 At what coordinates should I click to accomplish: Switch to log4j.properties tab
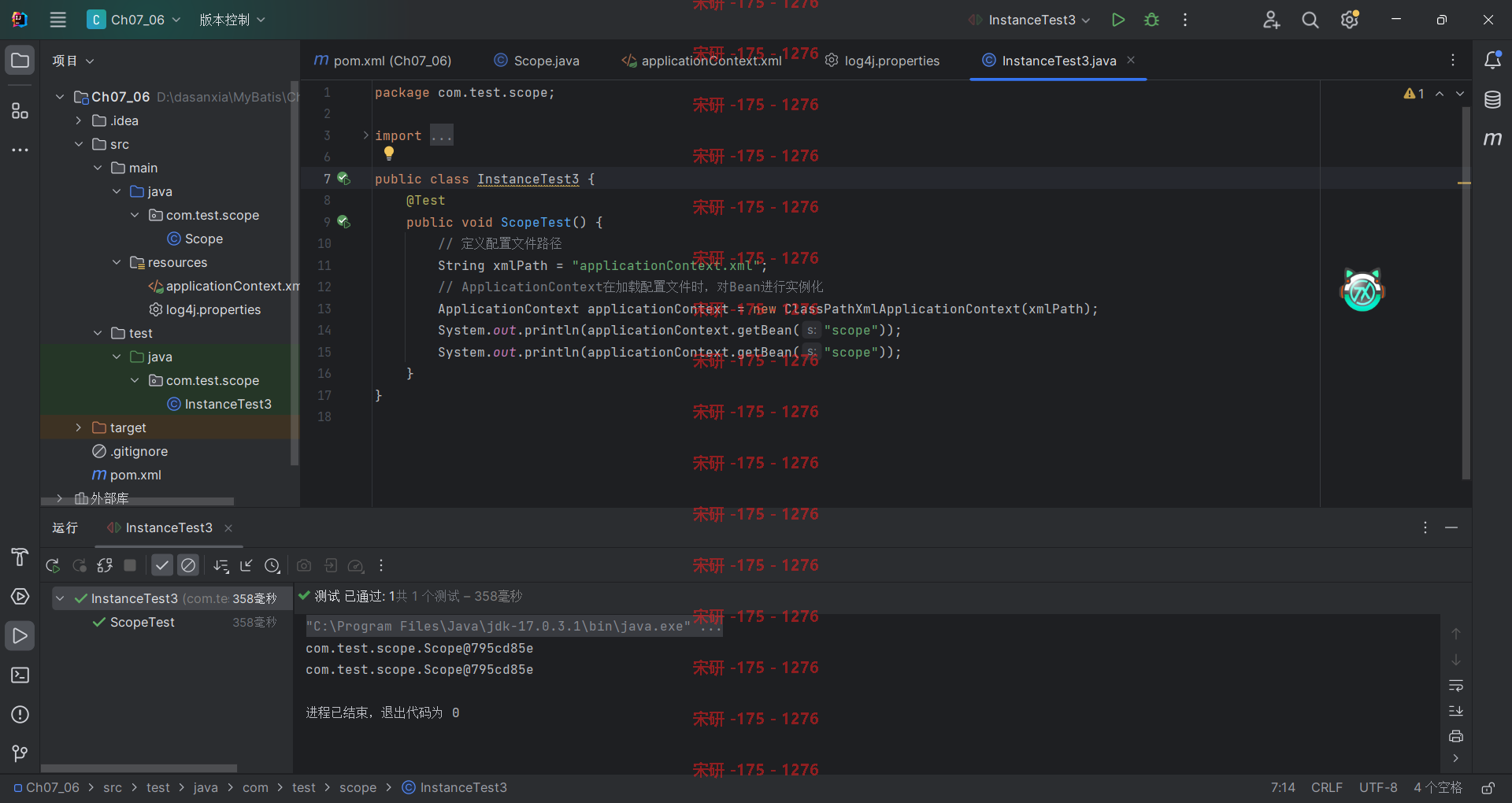click(x=882, y=61)
